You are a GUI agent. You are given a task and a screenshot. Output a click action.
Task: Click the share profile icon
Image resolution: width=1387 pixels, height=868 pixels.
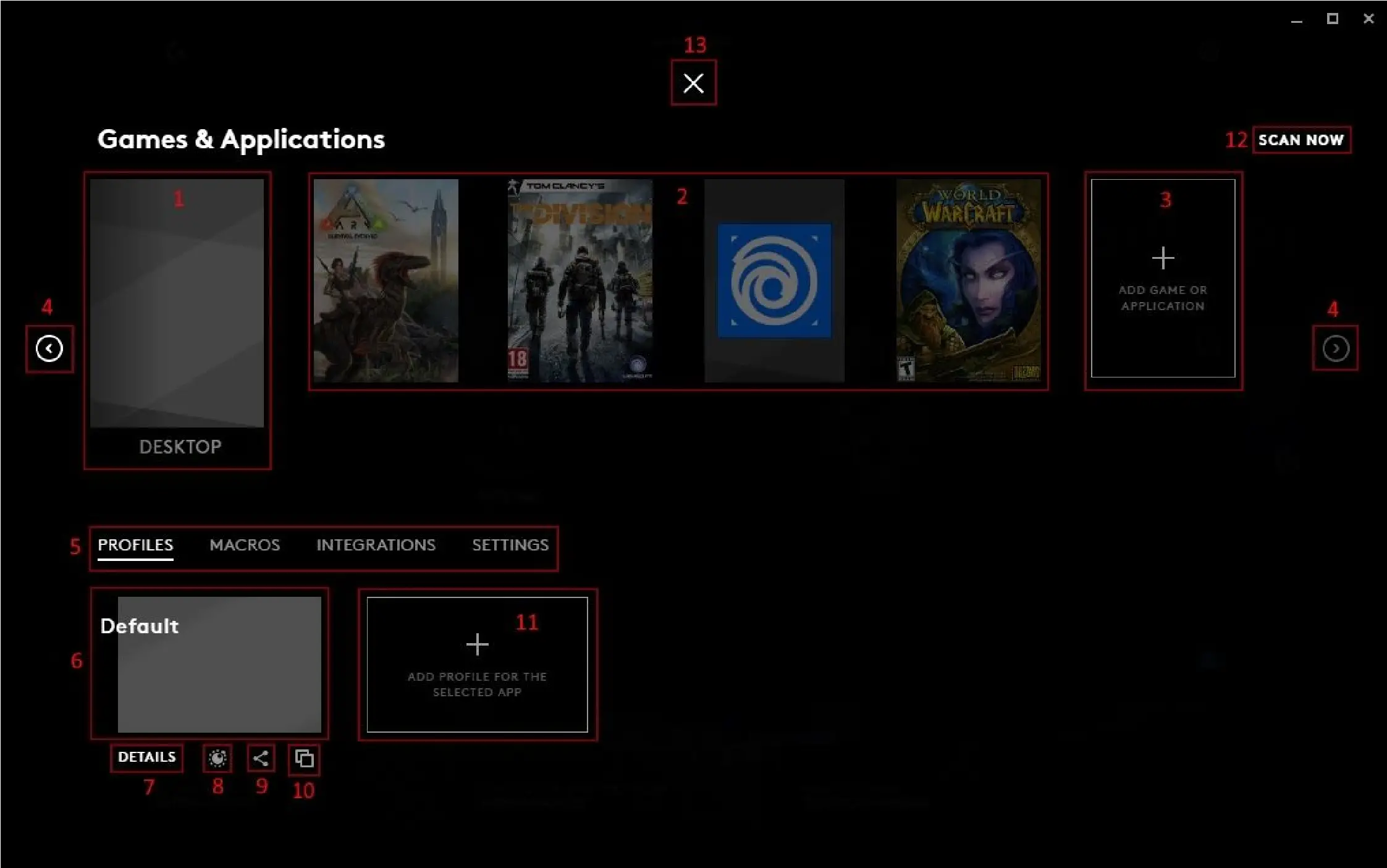click(261, 758)
